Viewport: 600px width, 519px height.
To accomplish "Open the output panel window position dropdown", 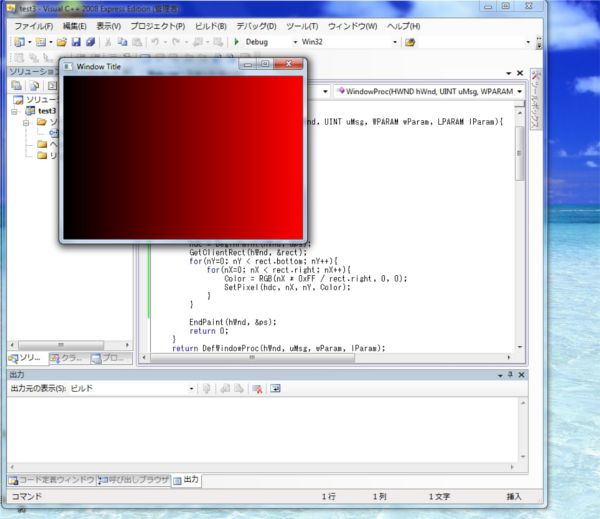I will click(x=500, y=375).
